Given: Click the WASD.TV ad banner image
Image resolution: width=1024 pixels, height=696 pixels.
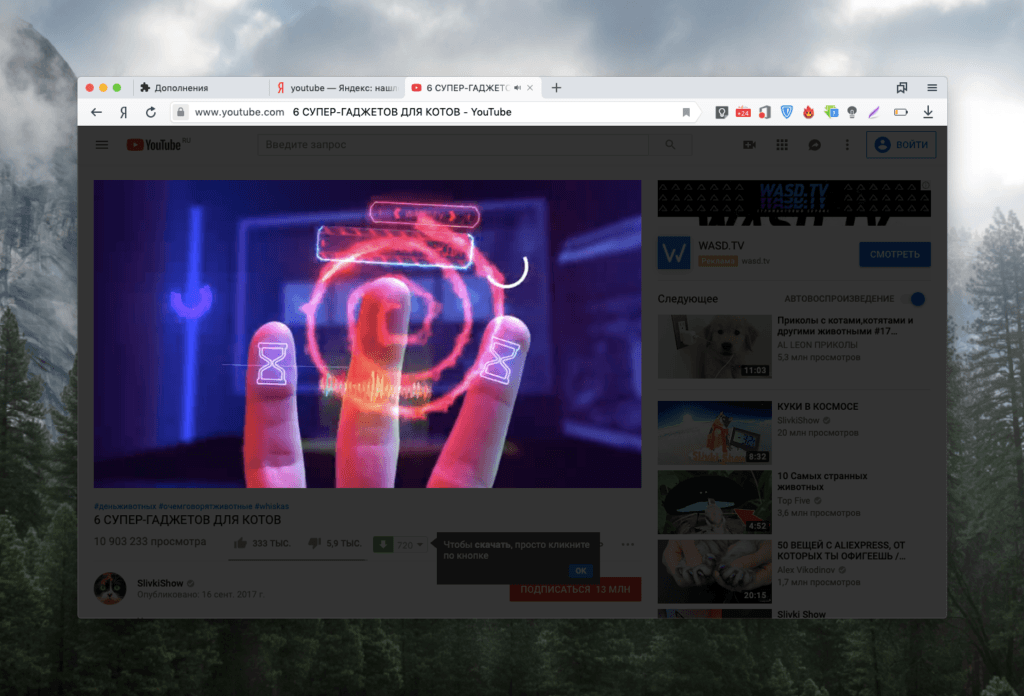Looking at the screenshot, I should 794,198.
